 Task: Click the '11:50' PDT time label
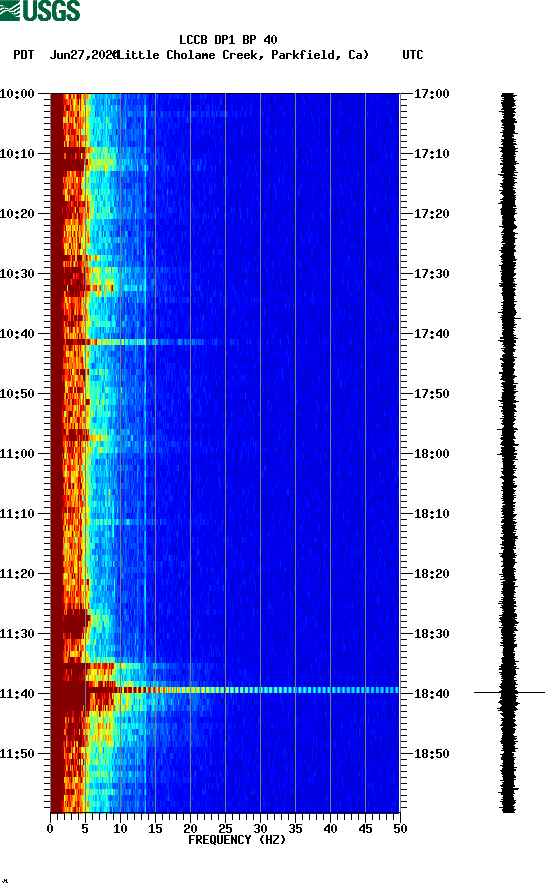pos(17,754)
